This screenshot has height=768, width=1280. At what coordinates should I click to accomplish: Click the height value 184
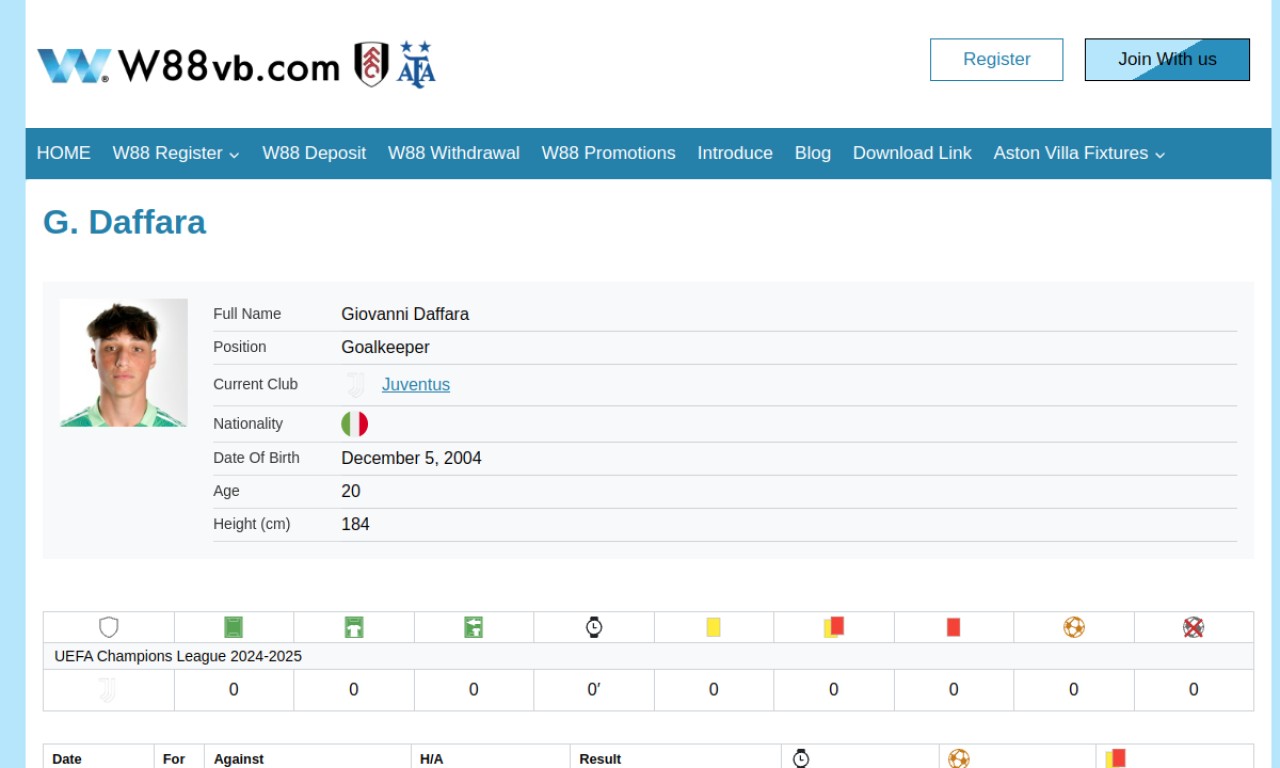pos(356,524)
